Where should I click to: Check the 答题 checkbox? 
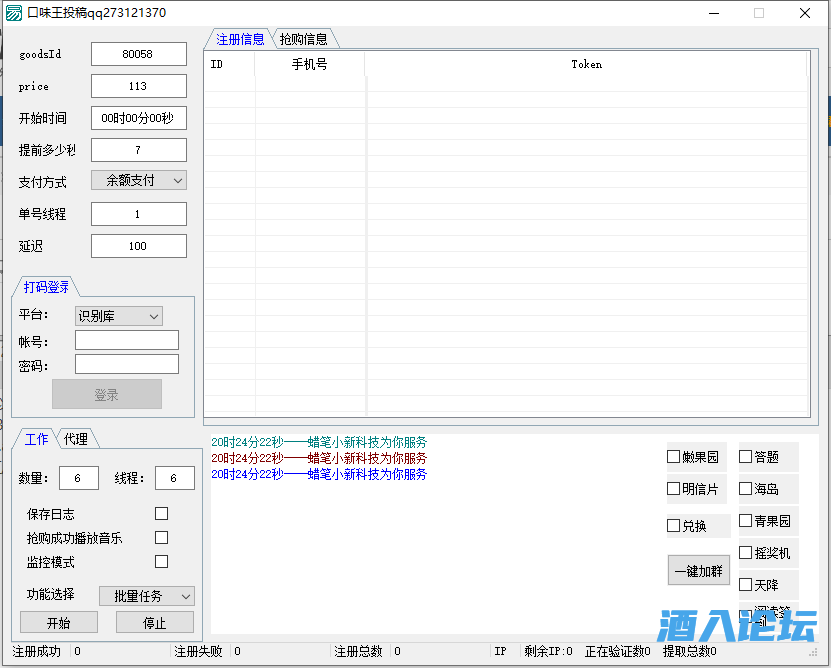click(x=744, y=457)
